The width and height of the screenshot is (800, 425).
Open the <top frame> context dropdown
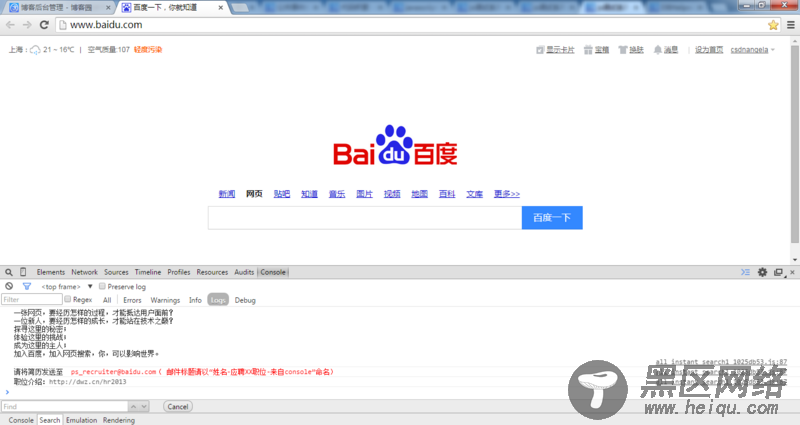[67, 287]
